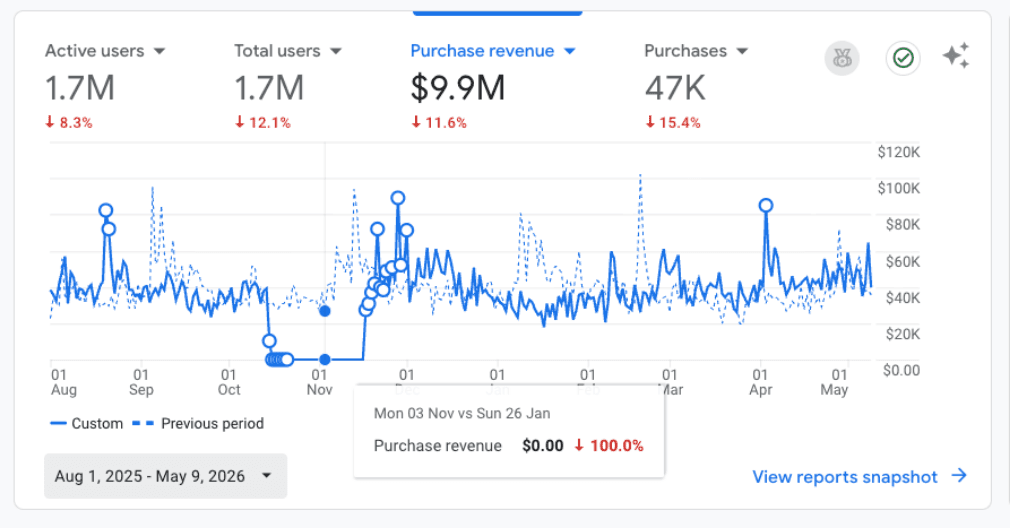Screen dimensions: 1010x529
Task: Click the tooltip date Mon 03 Nov vs Sun 26 Jan
Action: [x=462, y=413]
